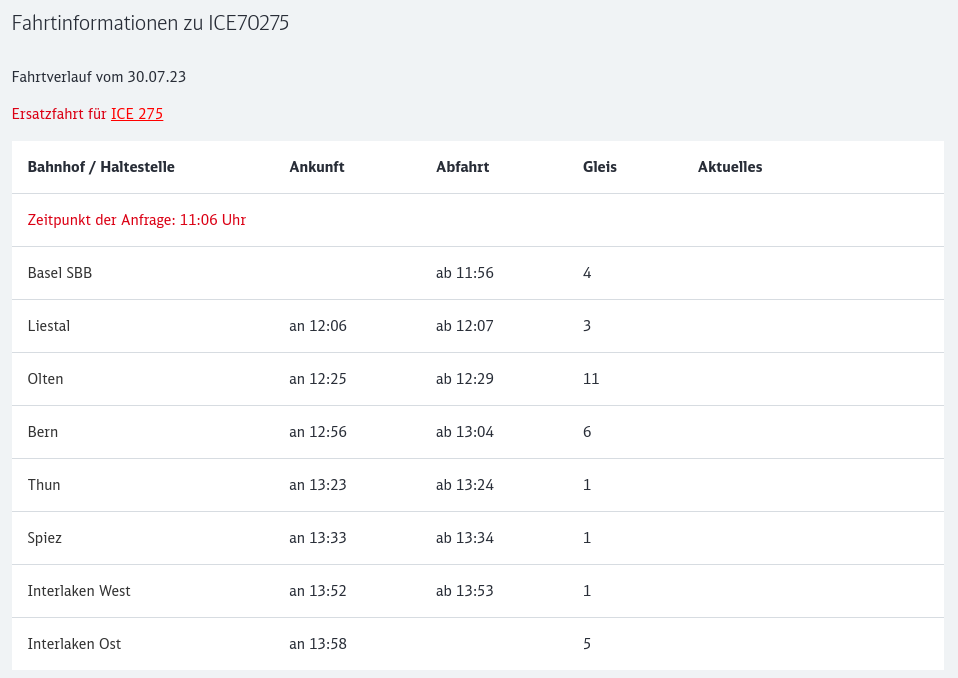Click the Gleis column header
The height and width of the screenshot is (678, 958).
pos(599,167)
